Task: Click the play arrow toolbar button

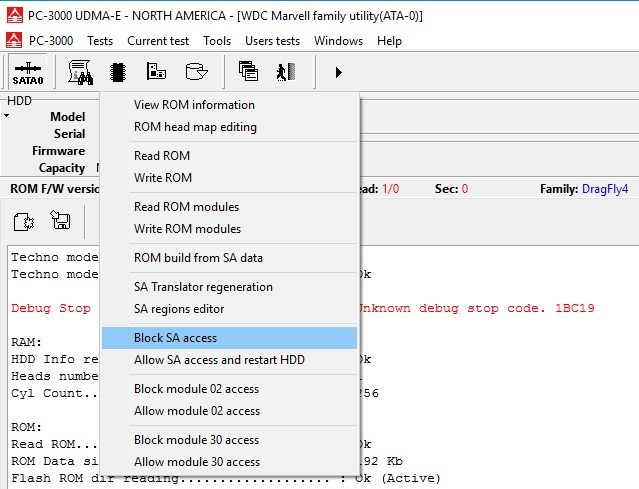Action: 338,73
